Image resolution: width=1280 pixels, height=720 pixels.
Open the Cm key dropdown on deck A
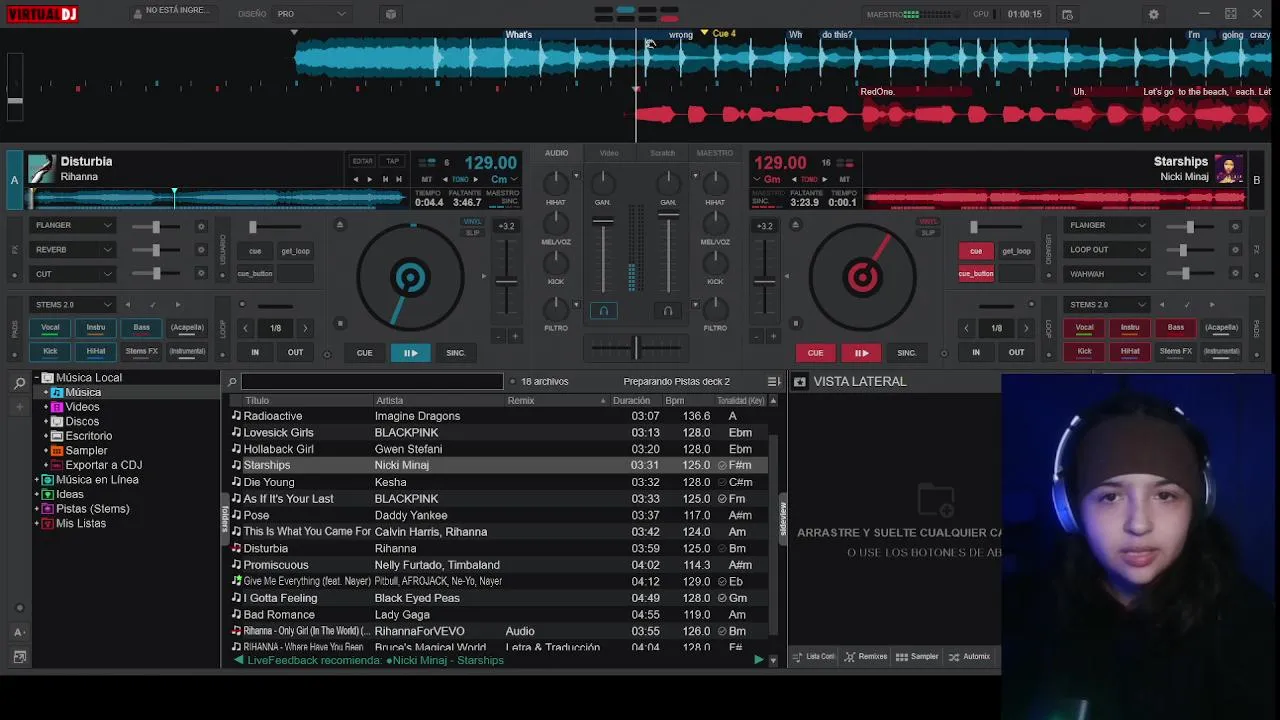click(x=503, y=179)
